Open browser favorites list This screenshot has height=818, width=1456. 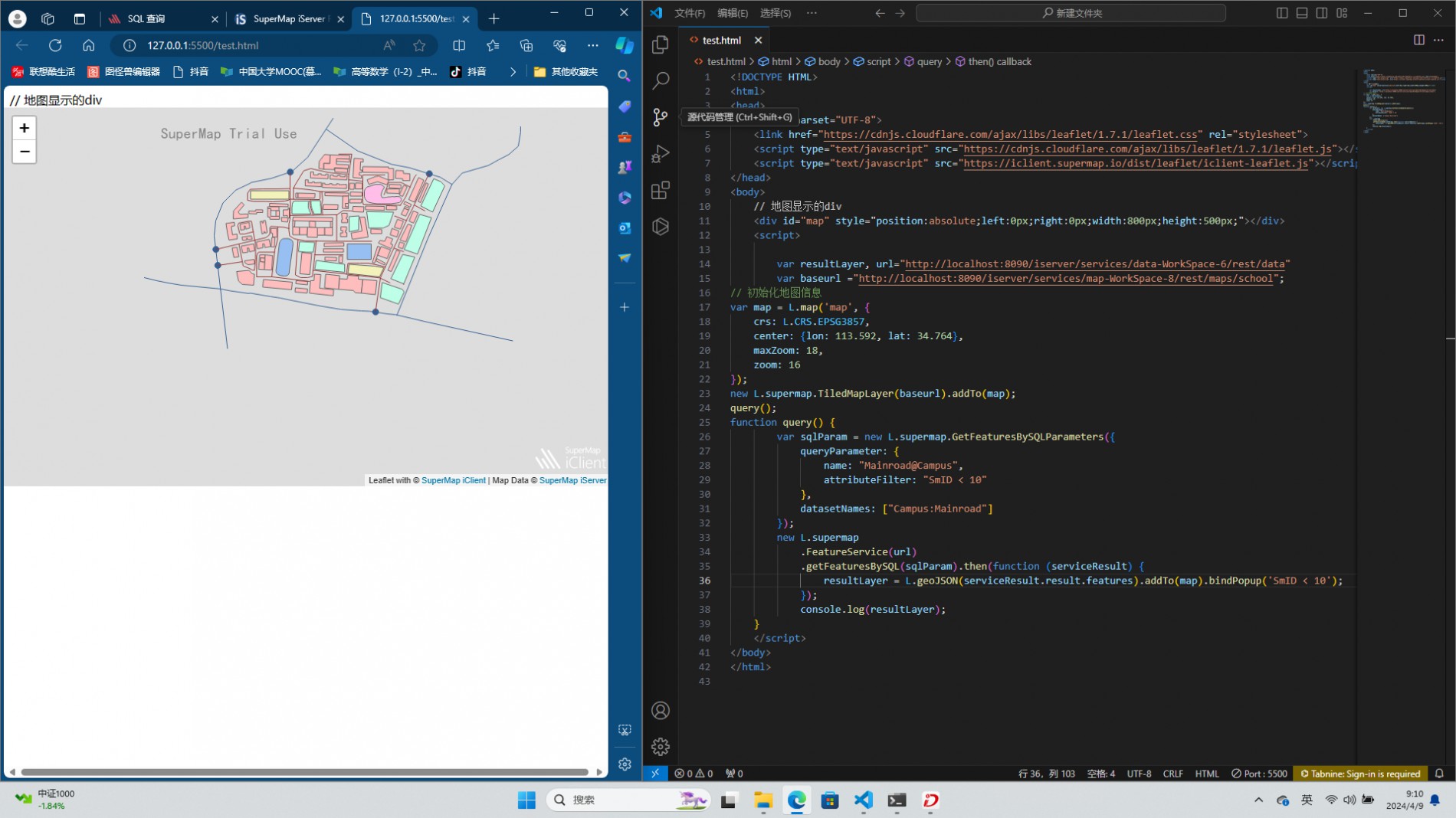[x=493, y=45]
